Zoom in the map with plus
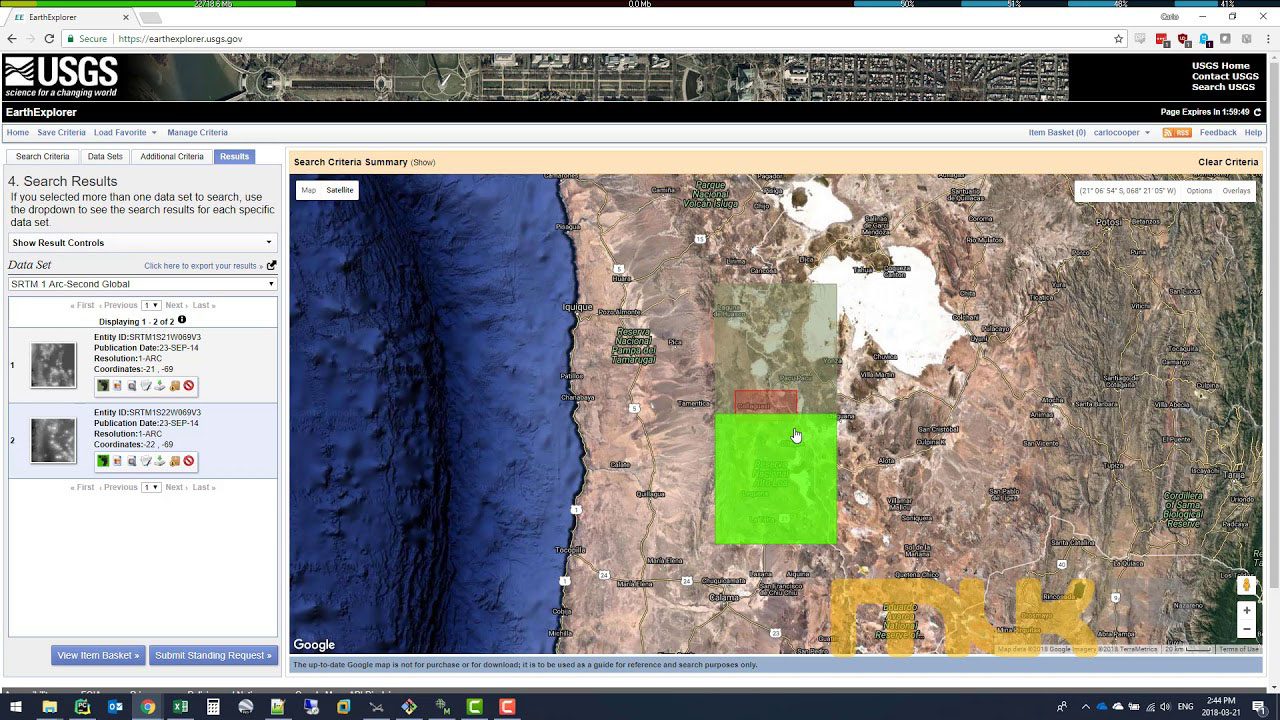 pyautogui.click(x=1246, y=610)
